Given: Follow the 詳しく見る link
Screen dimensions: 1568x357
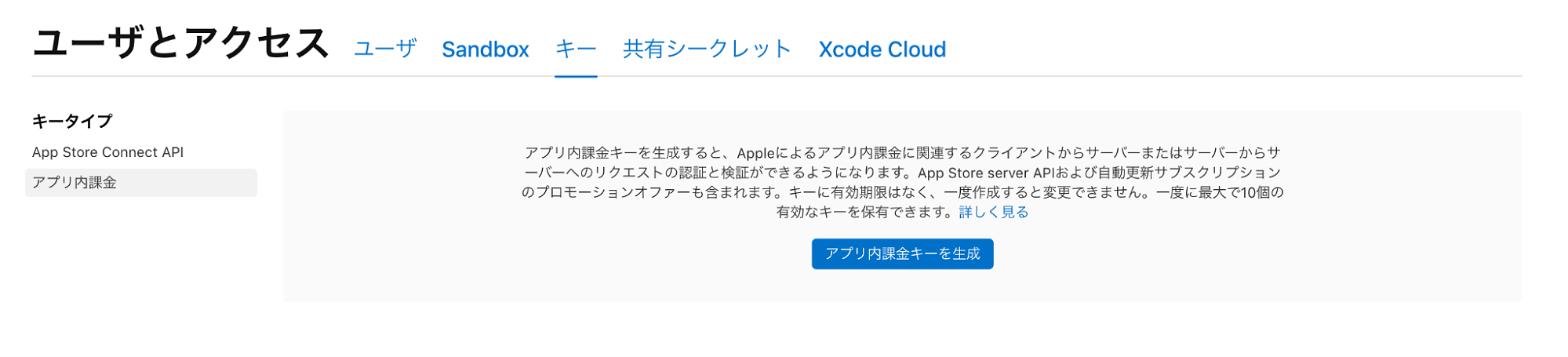Looking at the screenshot, I should point(993,212).
